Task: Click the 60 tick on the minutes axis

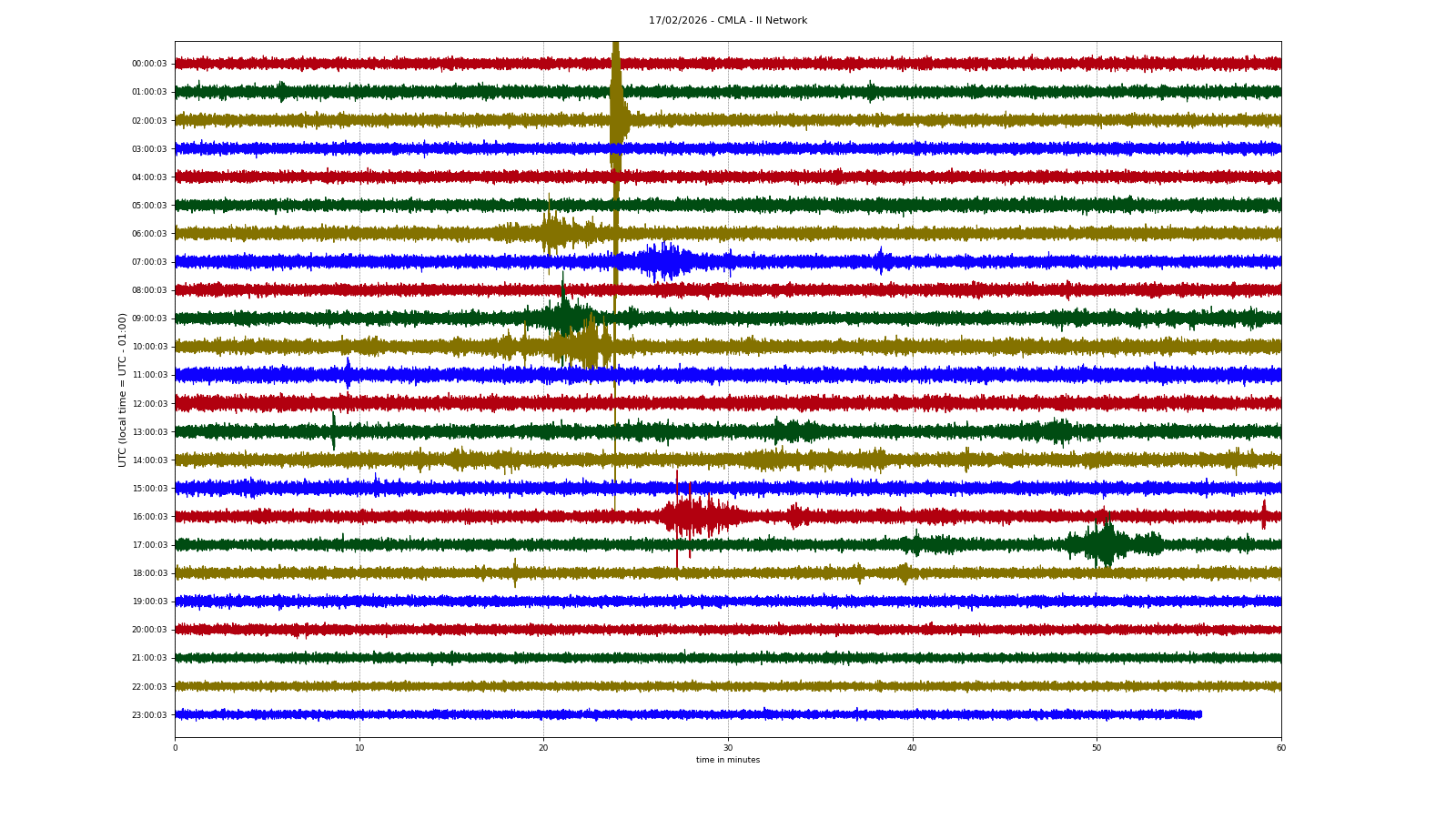Action: tap(1280, 748)
